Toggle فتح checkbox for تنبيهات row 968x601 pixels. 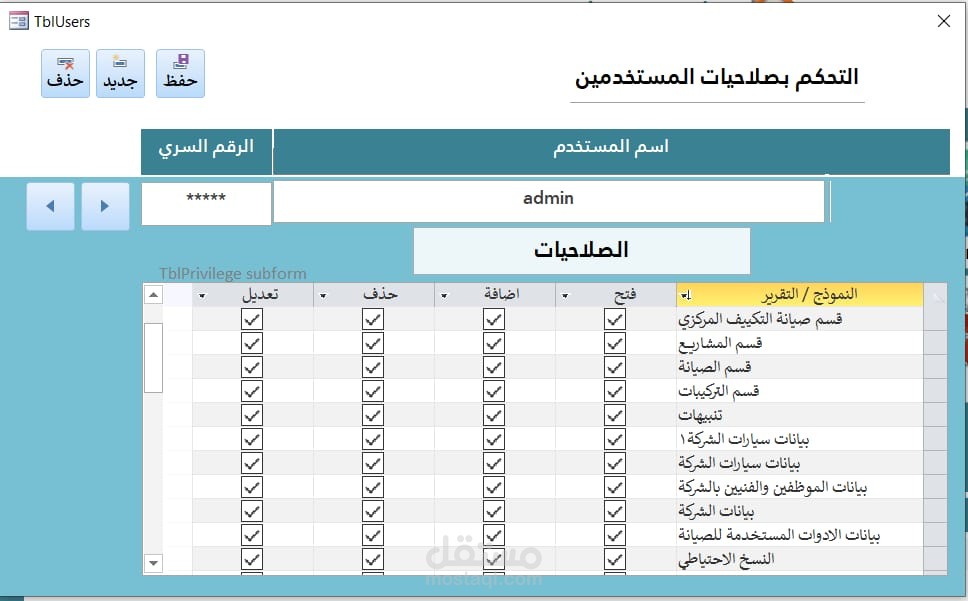pos(615,415)
